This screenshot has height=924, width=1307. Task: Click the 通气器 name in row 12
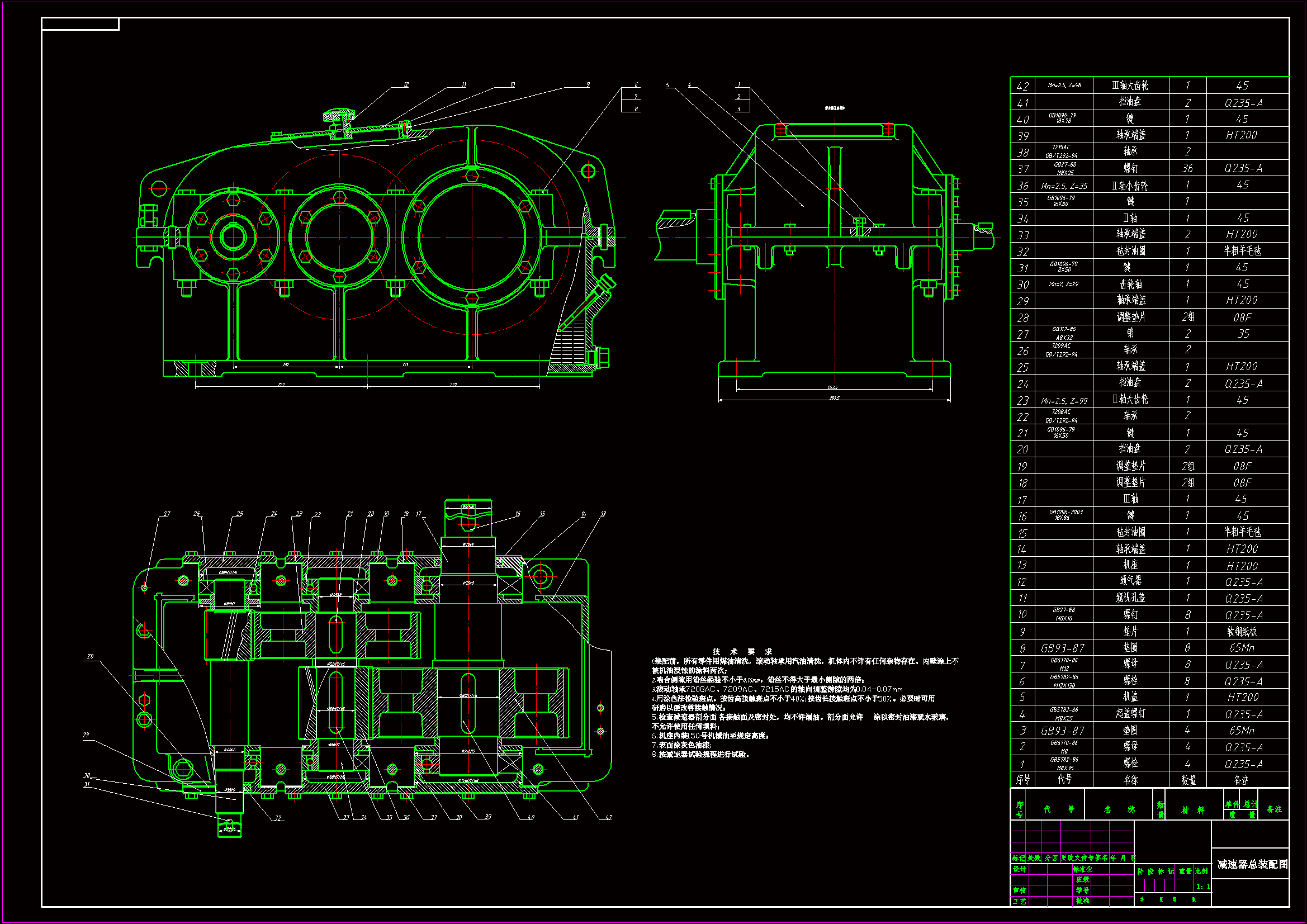click(1130, 581)
